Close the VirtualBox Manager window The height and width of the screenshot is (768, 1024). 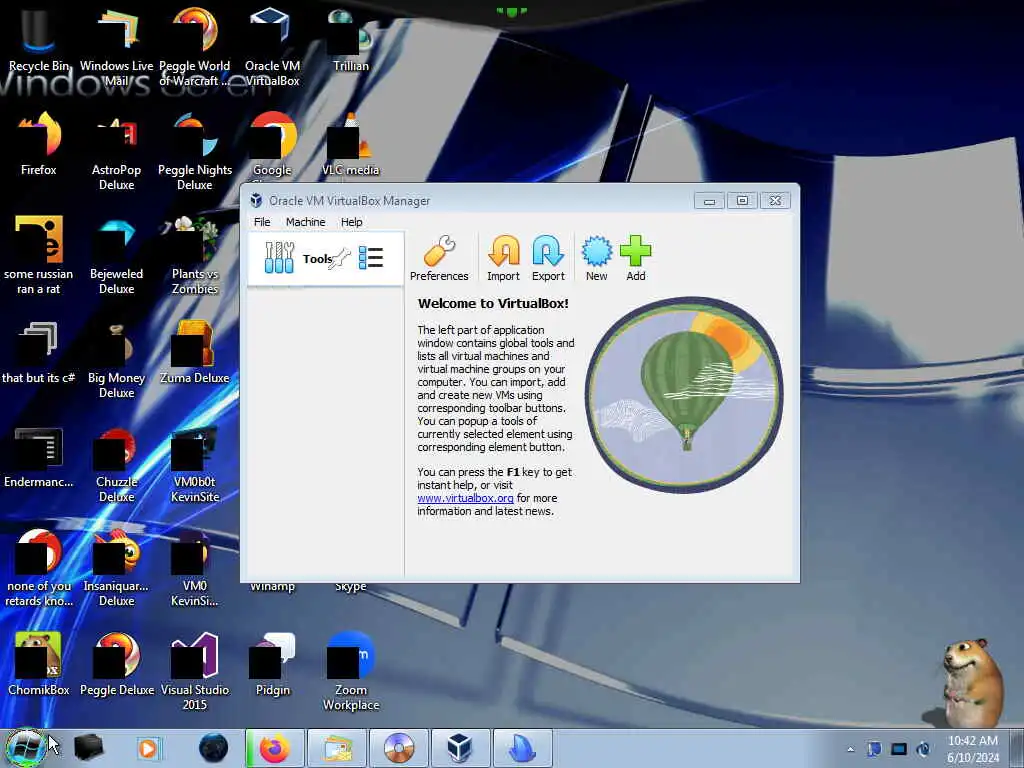pyautogui.click(x=775, y=200)
